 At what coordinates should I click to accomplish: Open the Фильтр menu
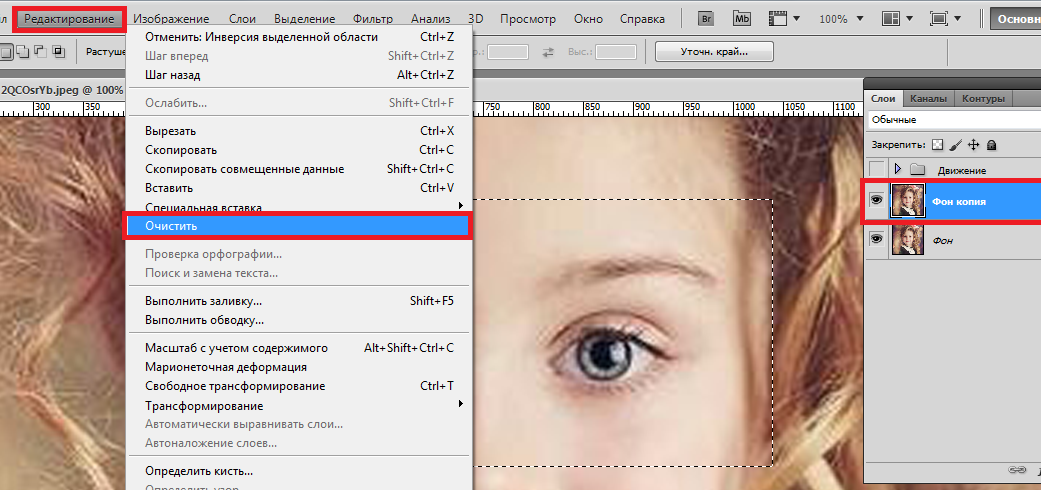coord(372,19)
